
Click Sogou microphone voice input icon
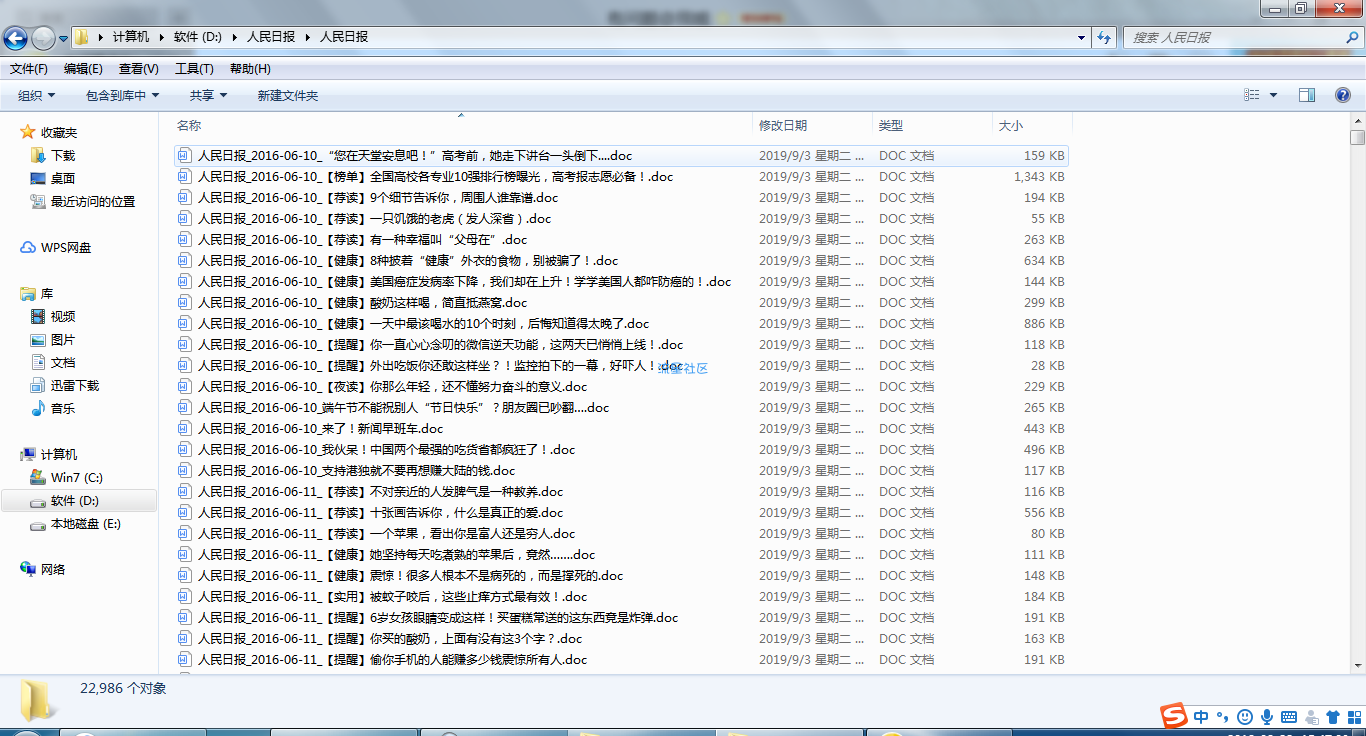(x=1266, y=716)
